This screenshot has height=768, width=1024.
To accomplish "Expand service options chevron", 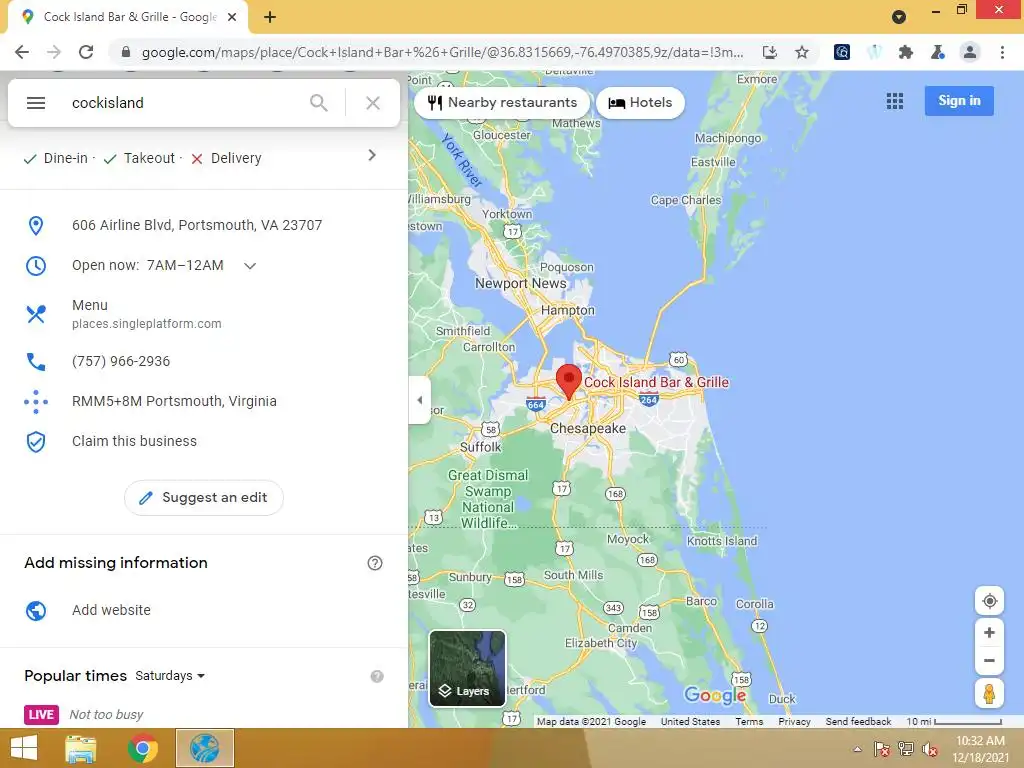I will point(372,155).
